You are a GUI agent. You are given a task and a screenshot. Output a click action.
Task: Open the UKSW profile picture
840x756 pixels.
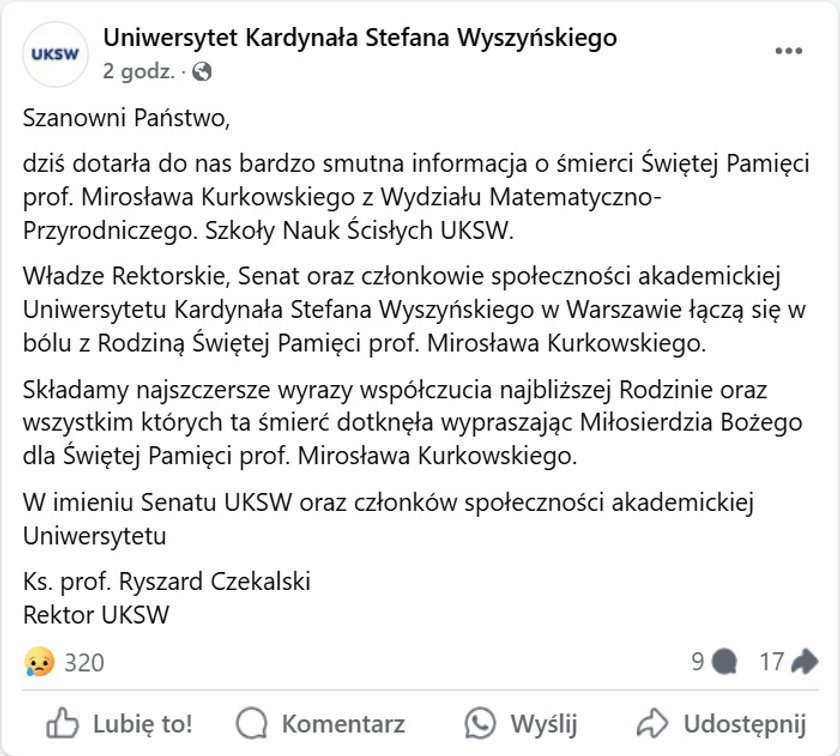pyautogui.click(x=55, y=55)
